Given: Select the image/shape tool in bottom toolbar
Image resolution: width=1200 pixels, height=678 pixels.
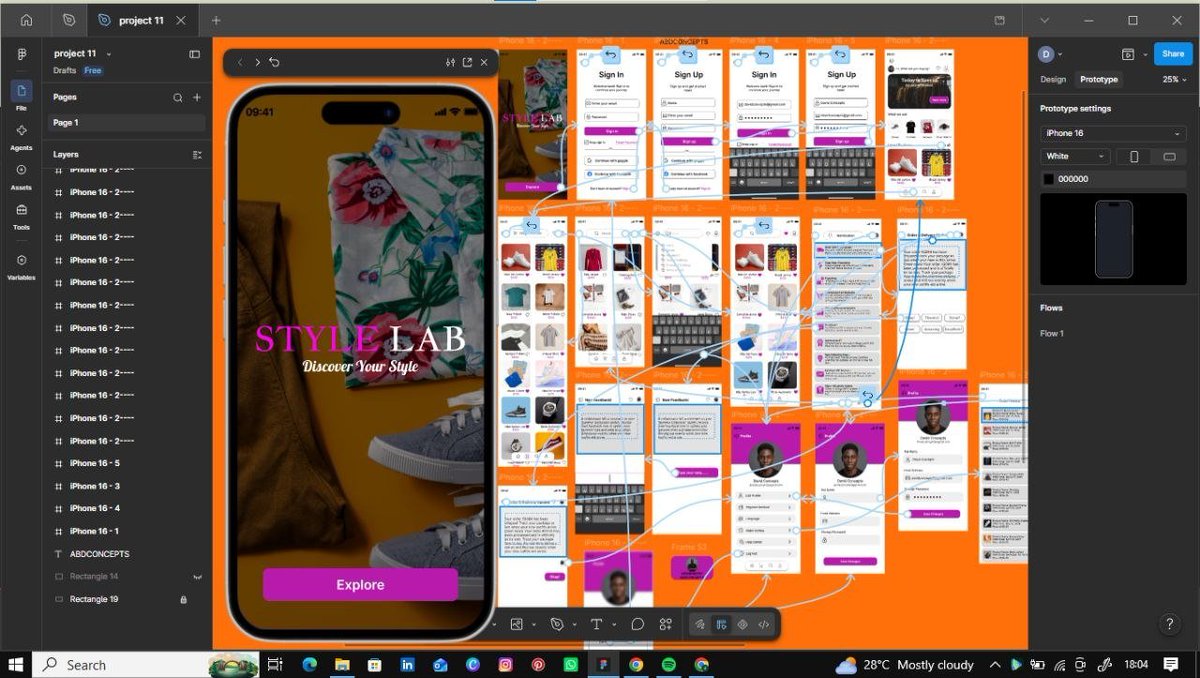Looking at the screenshot, I should pyautogui.click(x=516, y=624).
